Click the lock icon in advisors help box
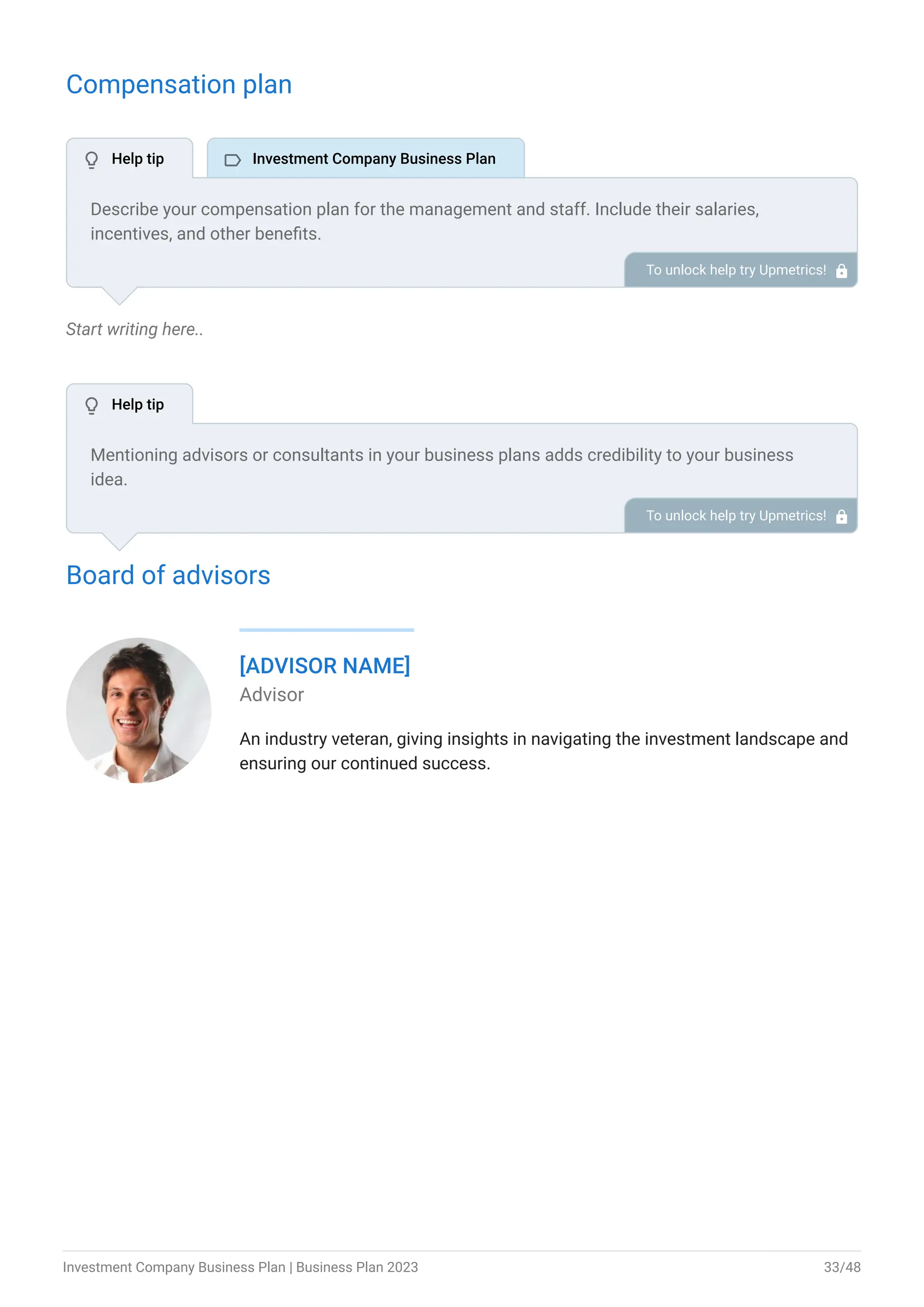 (841, 516)
